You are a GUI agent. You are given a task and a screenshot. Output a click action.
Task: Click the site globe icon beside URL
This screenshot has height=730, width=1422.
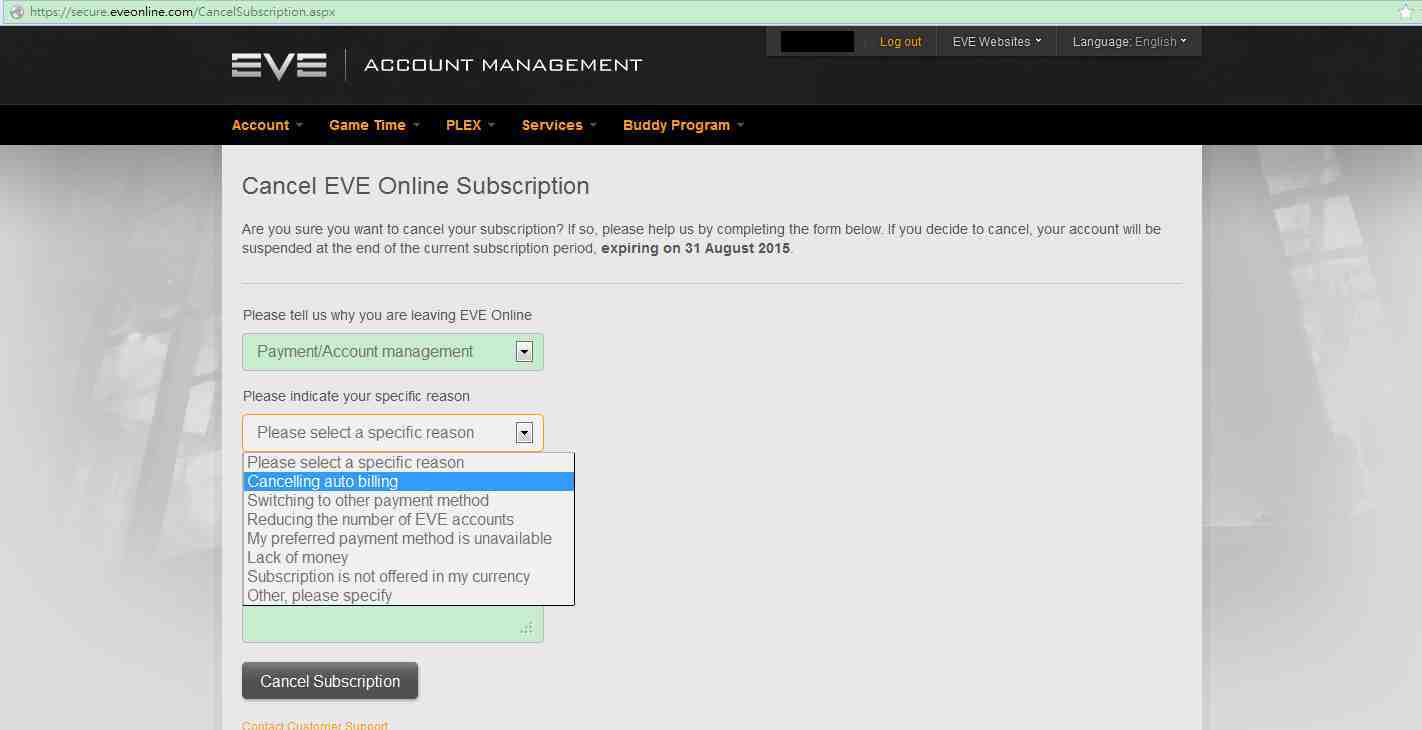click(x=15, y=12)
